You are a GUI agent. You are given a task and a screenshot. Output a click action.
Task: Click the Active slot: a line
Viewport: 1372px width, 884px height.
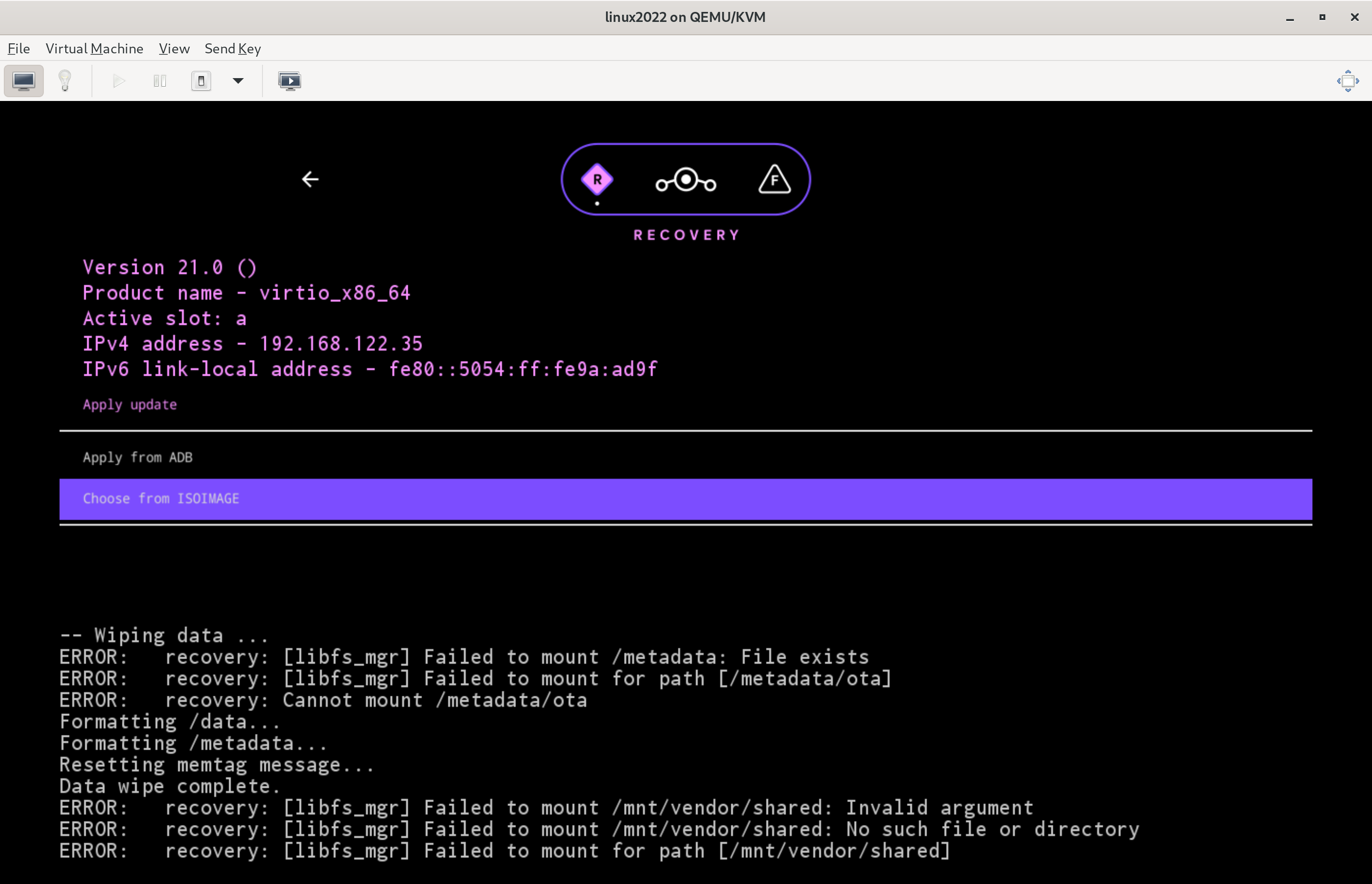(x=165, y=319)
